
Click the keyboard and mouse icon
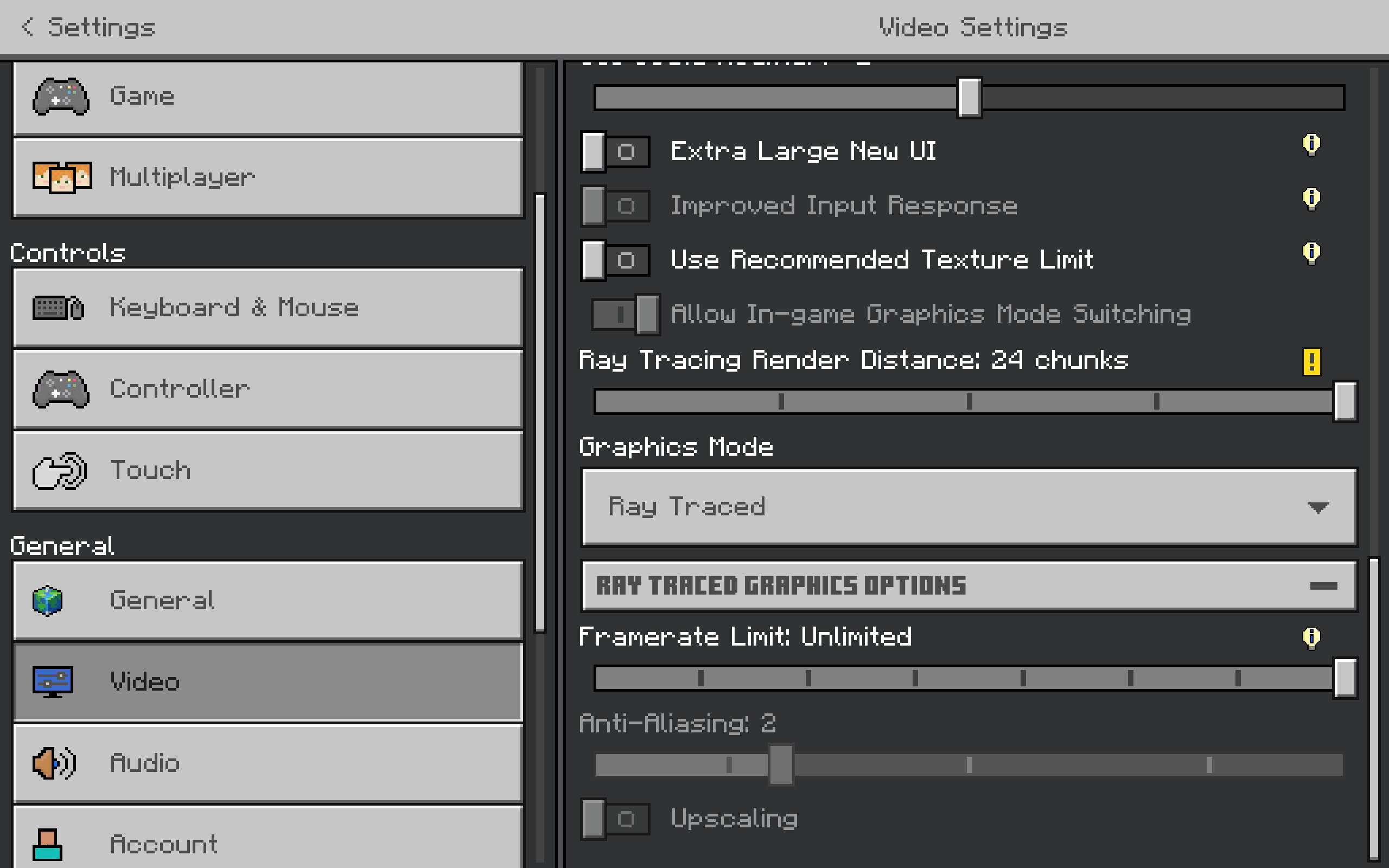click(x=59, y=308)
